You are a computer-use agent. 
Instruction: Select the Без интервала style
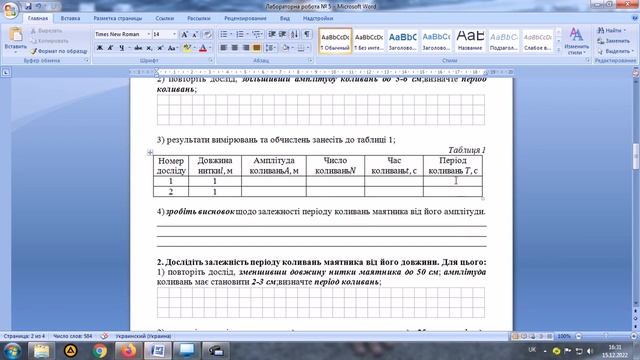[x=369, y=41]
